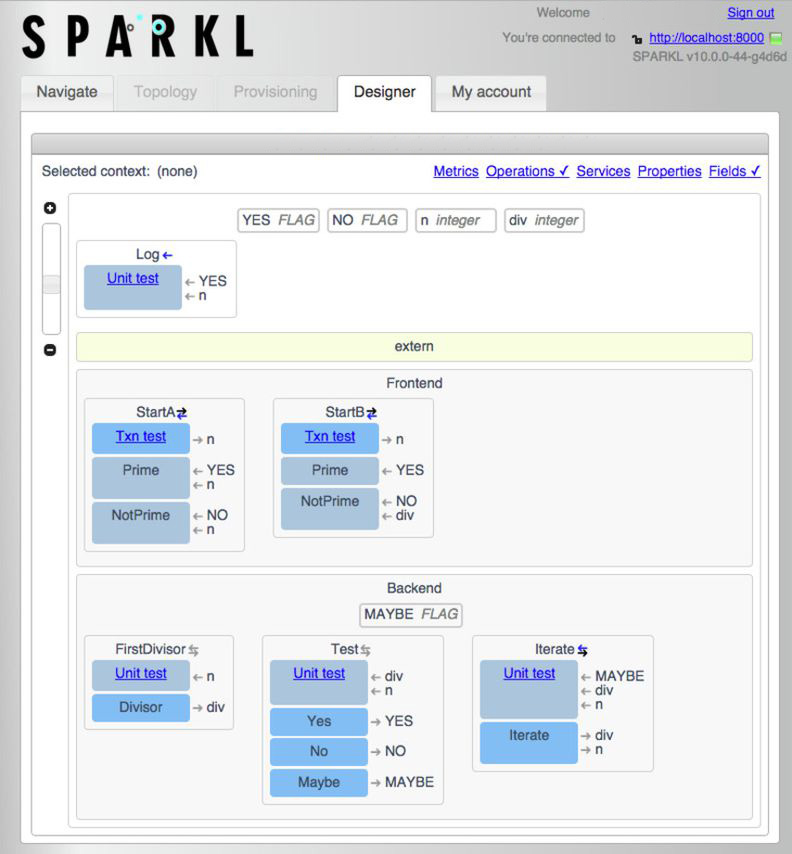Select the Prime operation in StartB

(330, 471)
